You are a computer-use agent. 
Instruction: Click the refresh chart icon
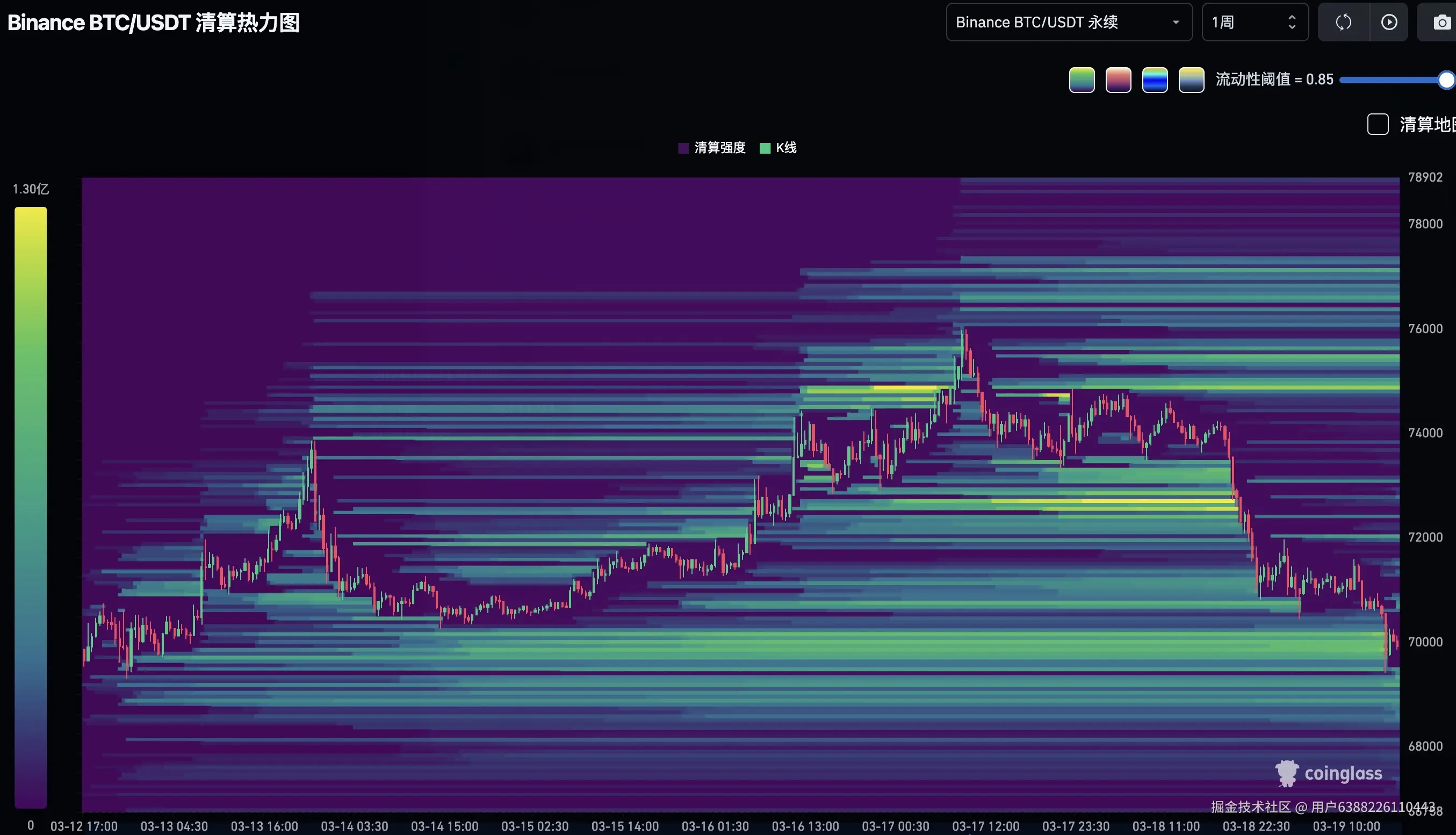(x=1343, y=23)
